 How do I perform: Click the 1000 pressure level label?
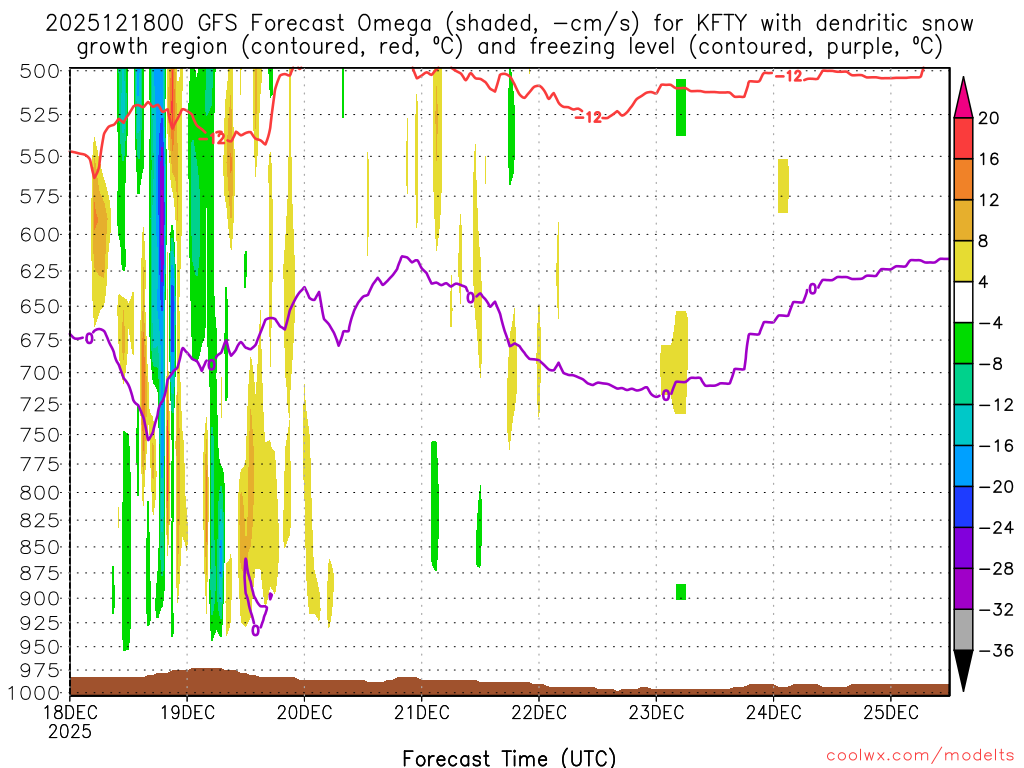pos(35,693)
